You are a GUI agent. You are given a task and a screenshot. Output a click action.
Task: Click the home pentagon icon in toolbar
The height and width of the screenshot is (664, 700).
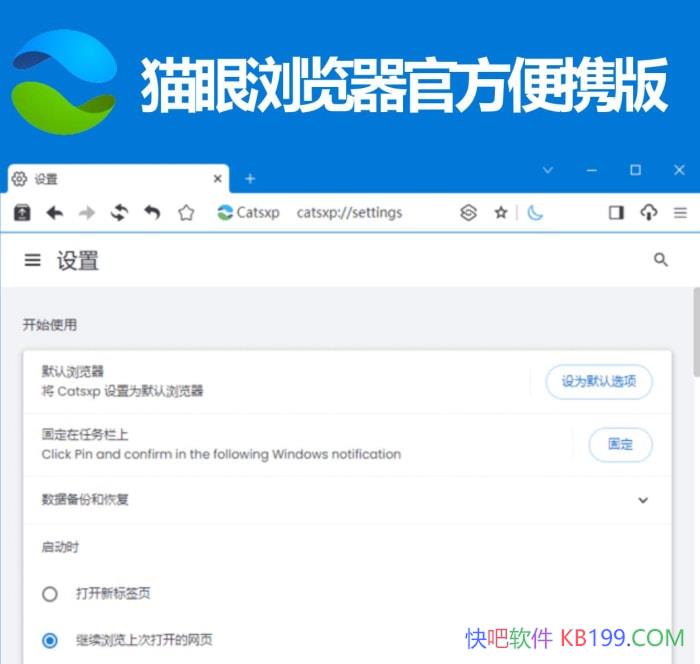pyautogui.click(x=186, y=213)
